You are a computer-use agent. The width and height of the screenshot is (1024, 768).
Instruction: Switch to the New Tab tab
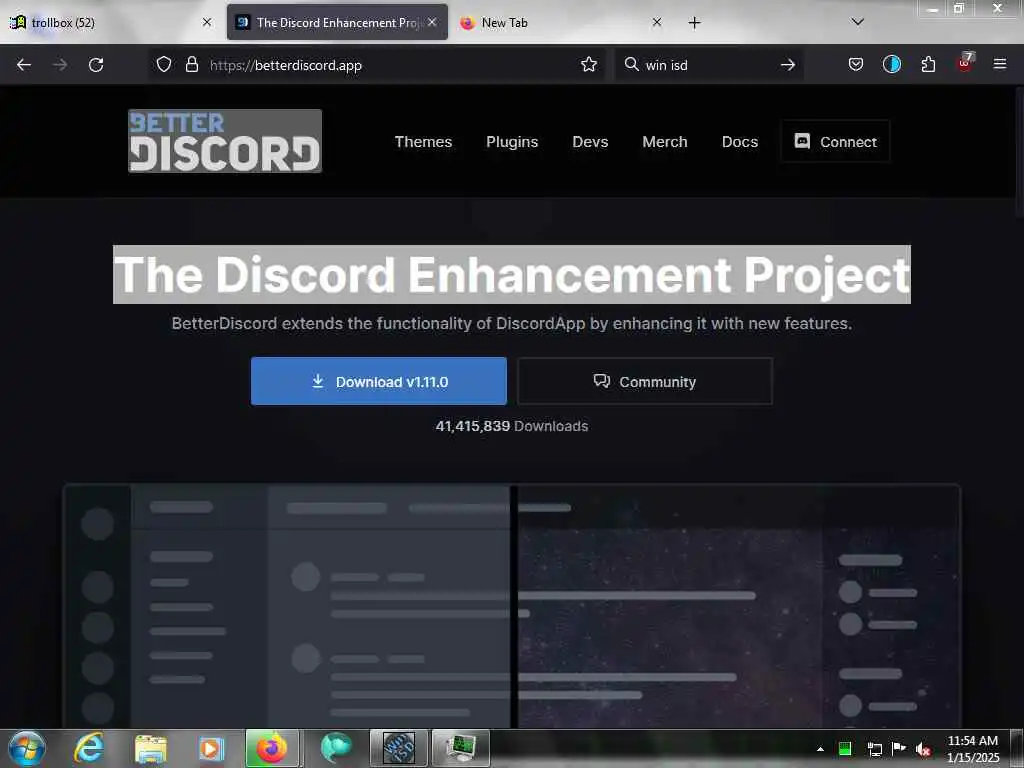[x=561, y=23]
